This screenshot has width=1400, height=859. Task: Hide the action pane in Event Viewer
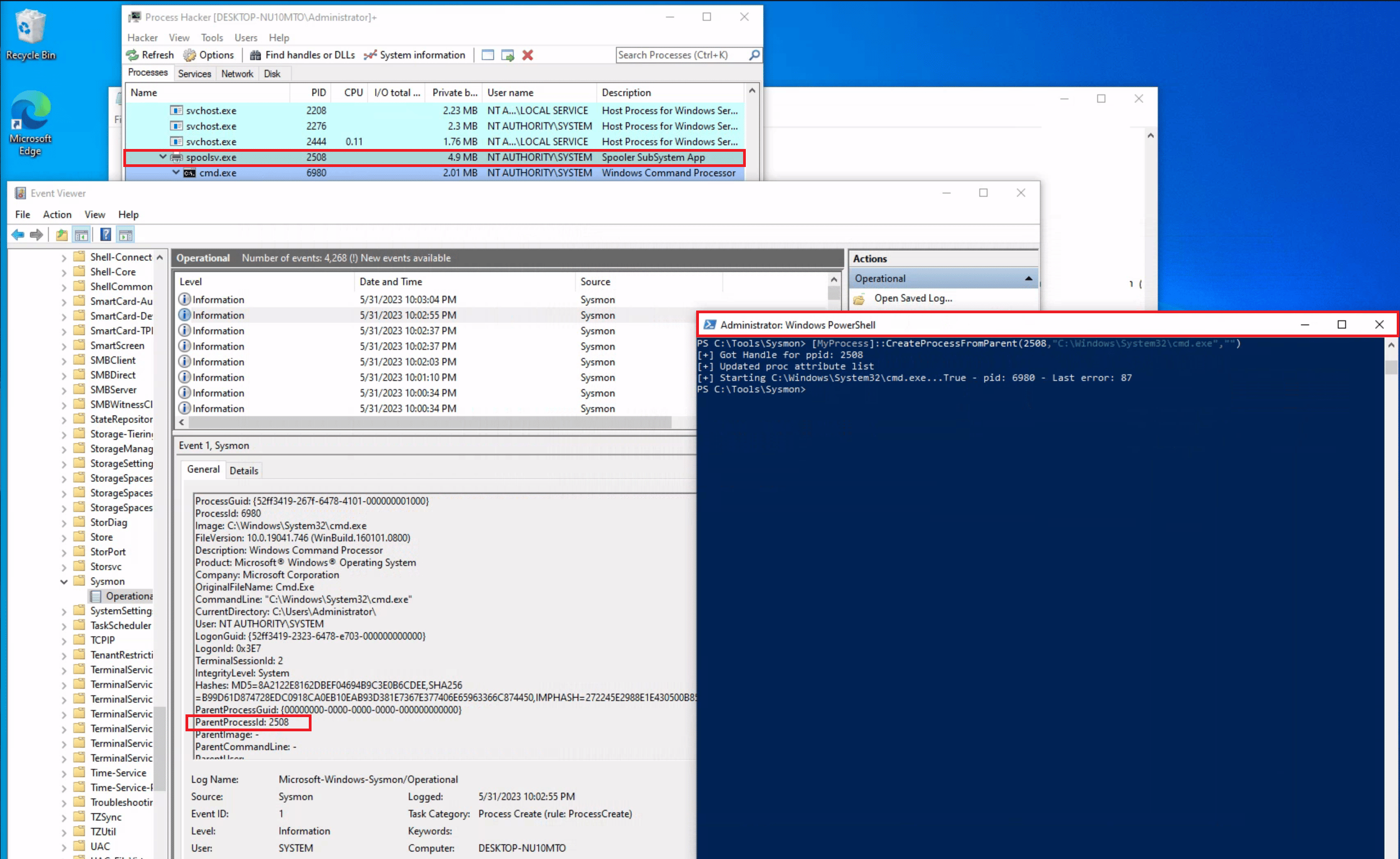click(x=125, y=234)
